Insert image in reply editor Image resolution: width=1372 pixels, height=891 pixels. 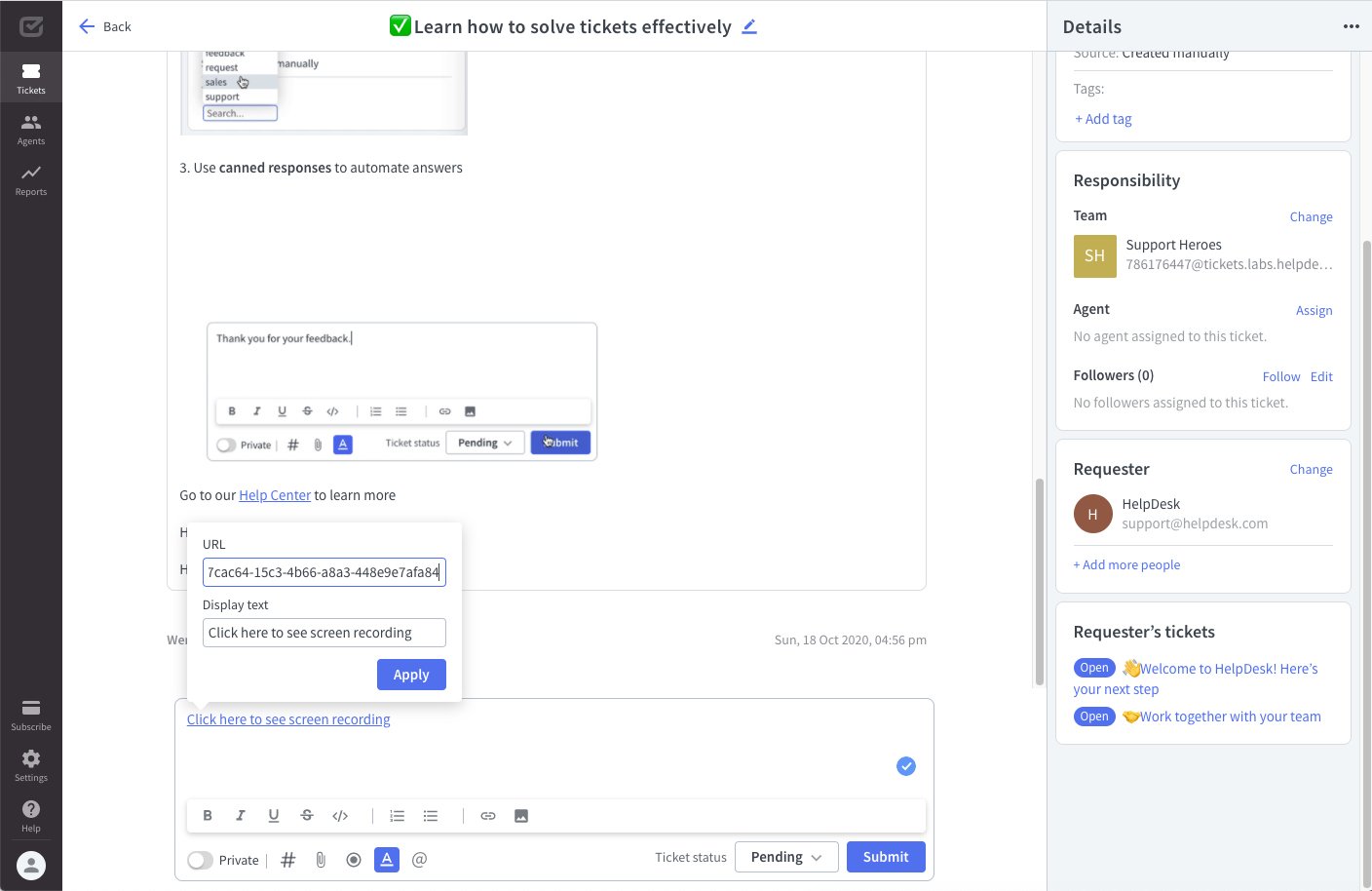(x=521, y=816)
